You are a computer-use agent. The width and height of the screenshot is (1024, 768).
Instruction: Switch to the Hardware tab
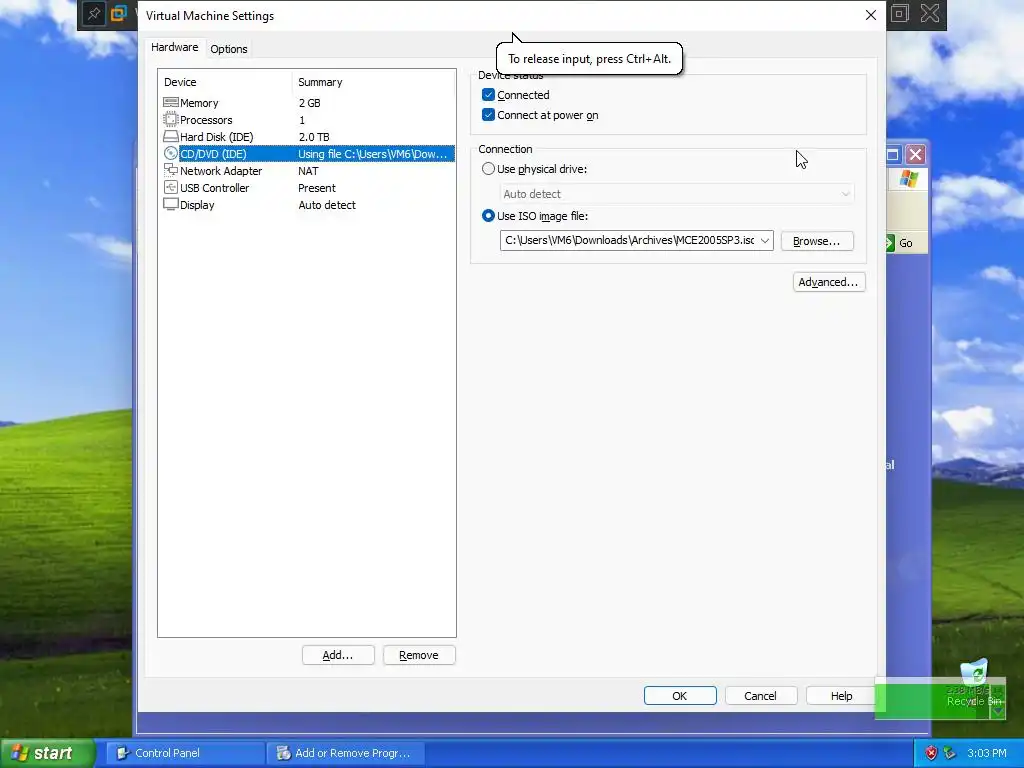point(174,47)
